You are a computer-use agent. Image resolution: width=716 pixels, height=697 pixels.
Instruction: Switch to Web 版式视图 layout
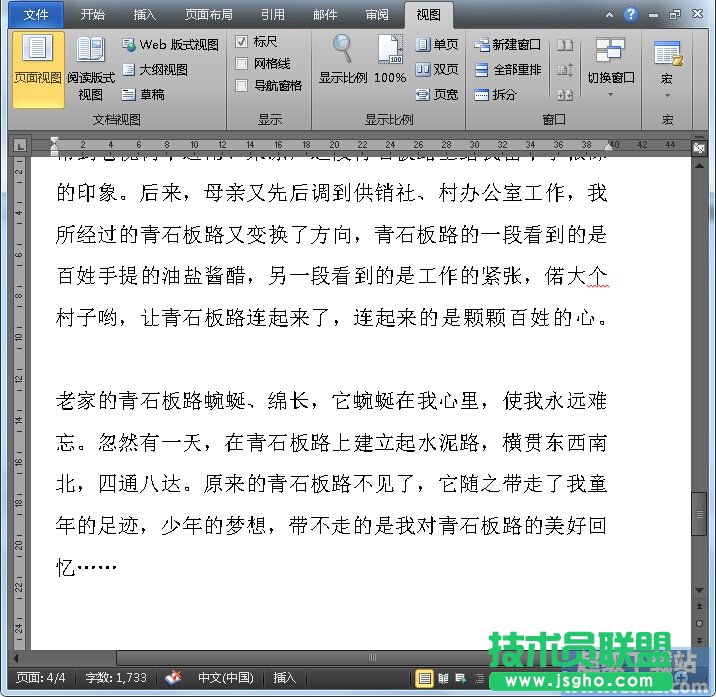pos(170,45)
